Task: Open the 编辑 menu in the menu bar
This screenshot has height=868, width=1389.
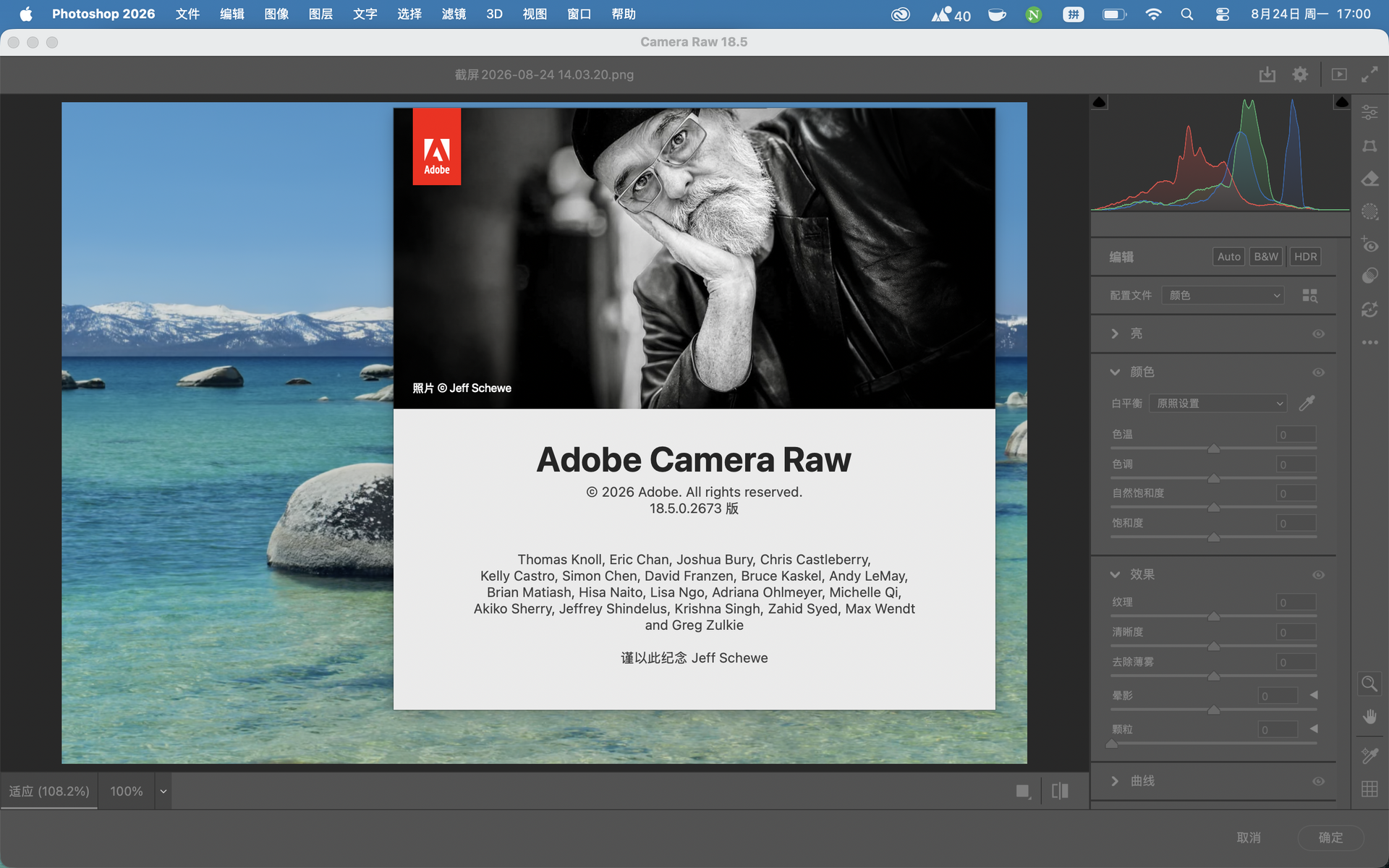Action: (x=232, y=14)
